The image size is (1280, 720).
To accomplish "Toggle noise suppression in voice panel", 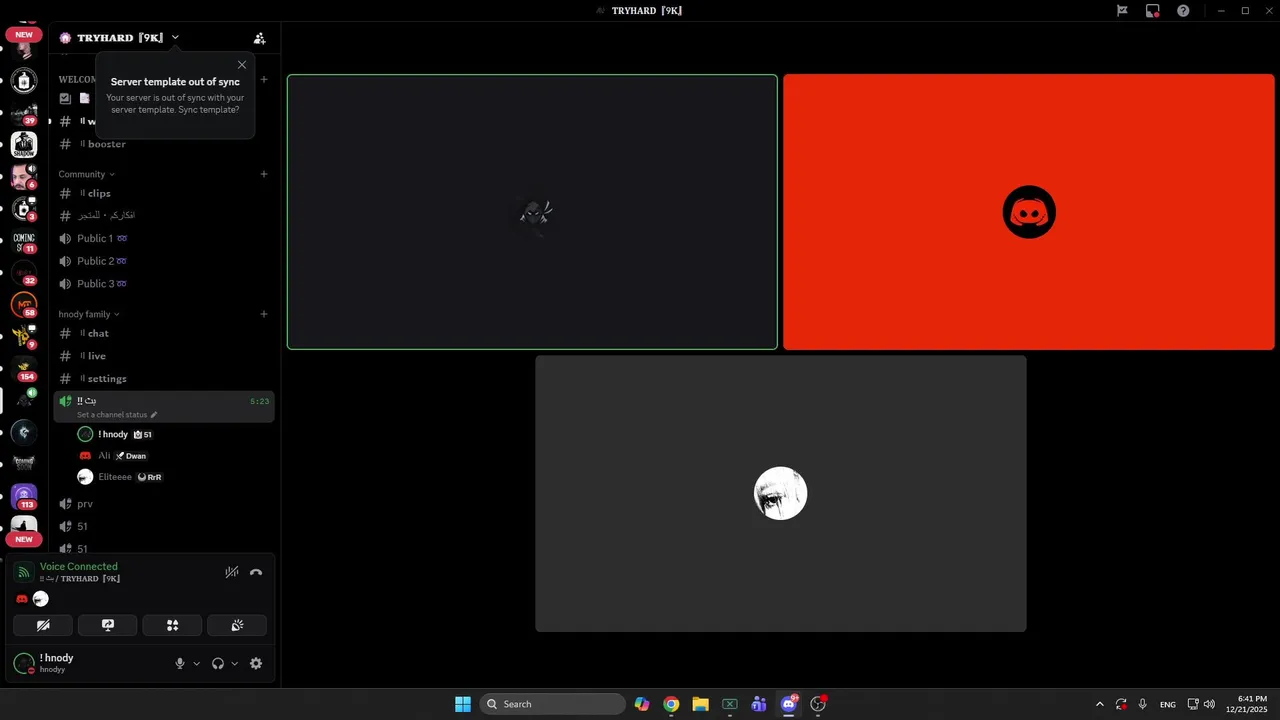I will (232, 572).
